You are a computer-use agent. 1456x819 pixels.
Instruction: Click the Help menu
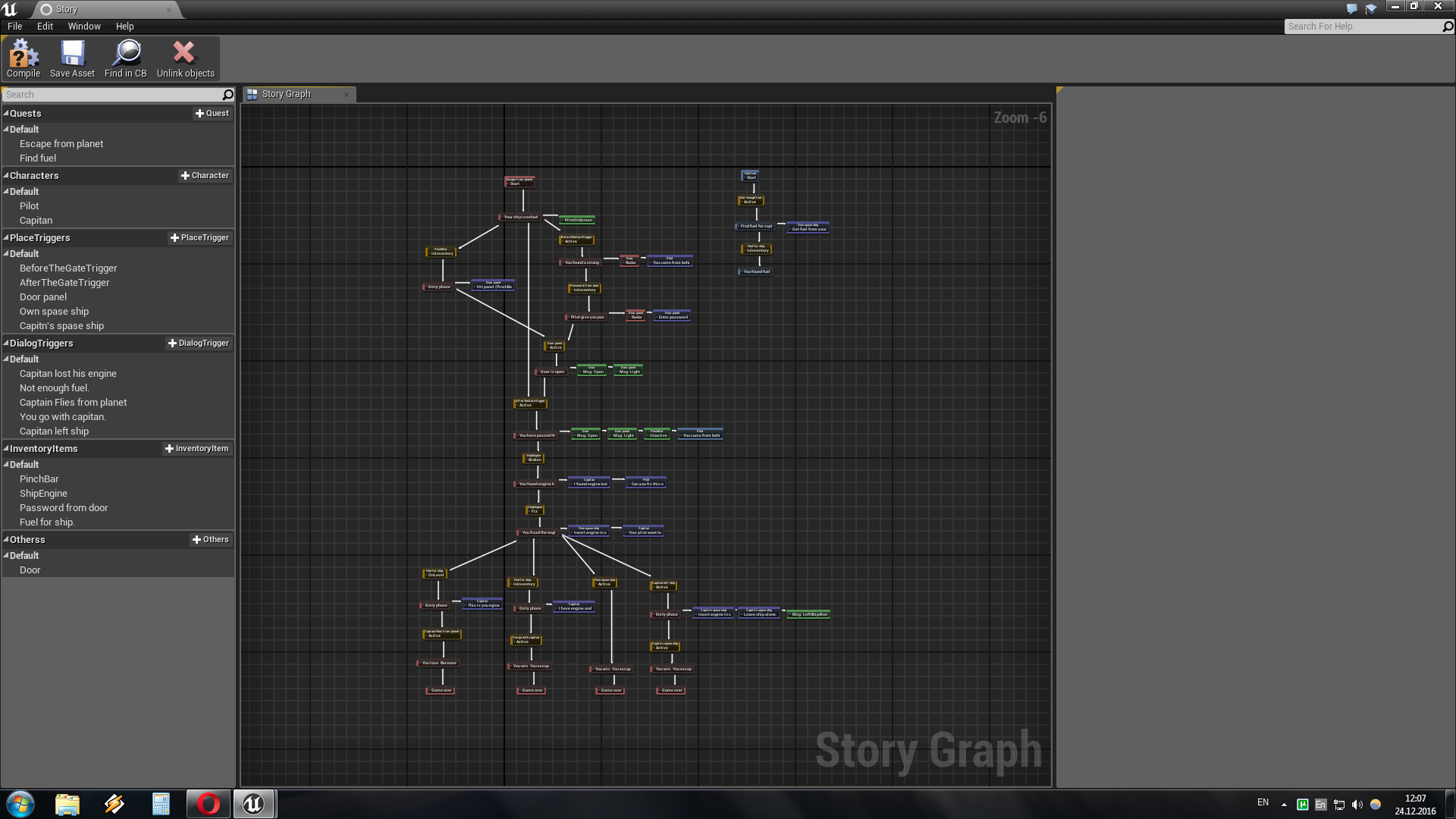click(x=125, y=25)
